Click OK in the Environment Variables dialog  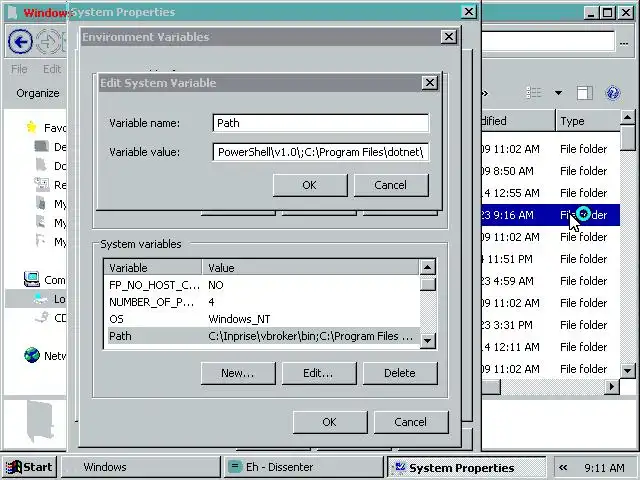tap(330, 422)
